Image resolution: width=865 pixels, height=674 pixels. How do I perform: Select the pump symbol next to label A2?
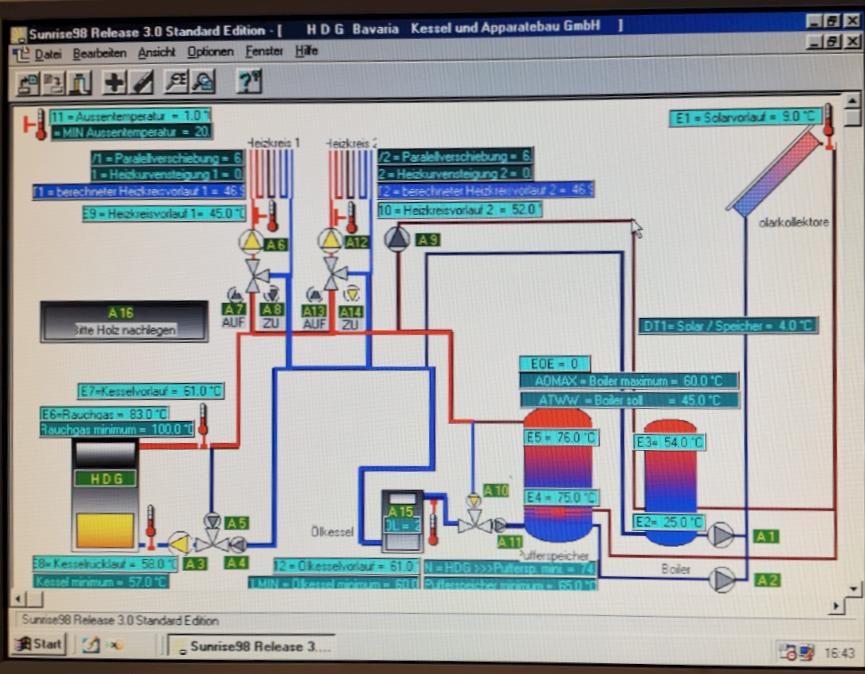[x=722, y=580]
